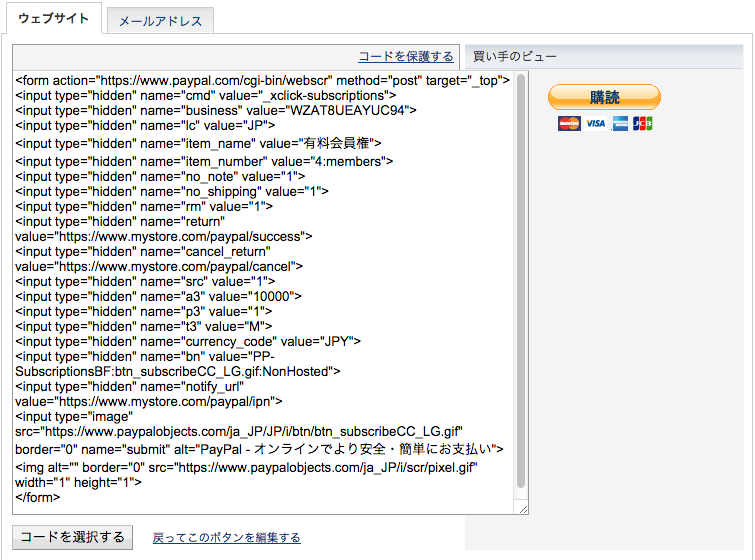Screen dimensions: 755x560
Task: Click the JCB card icon
Action: (642, 124)
